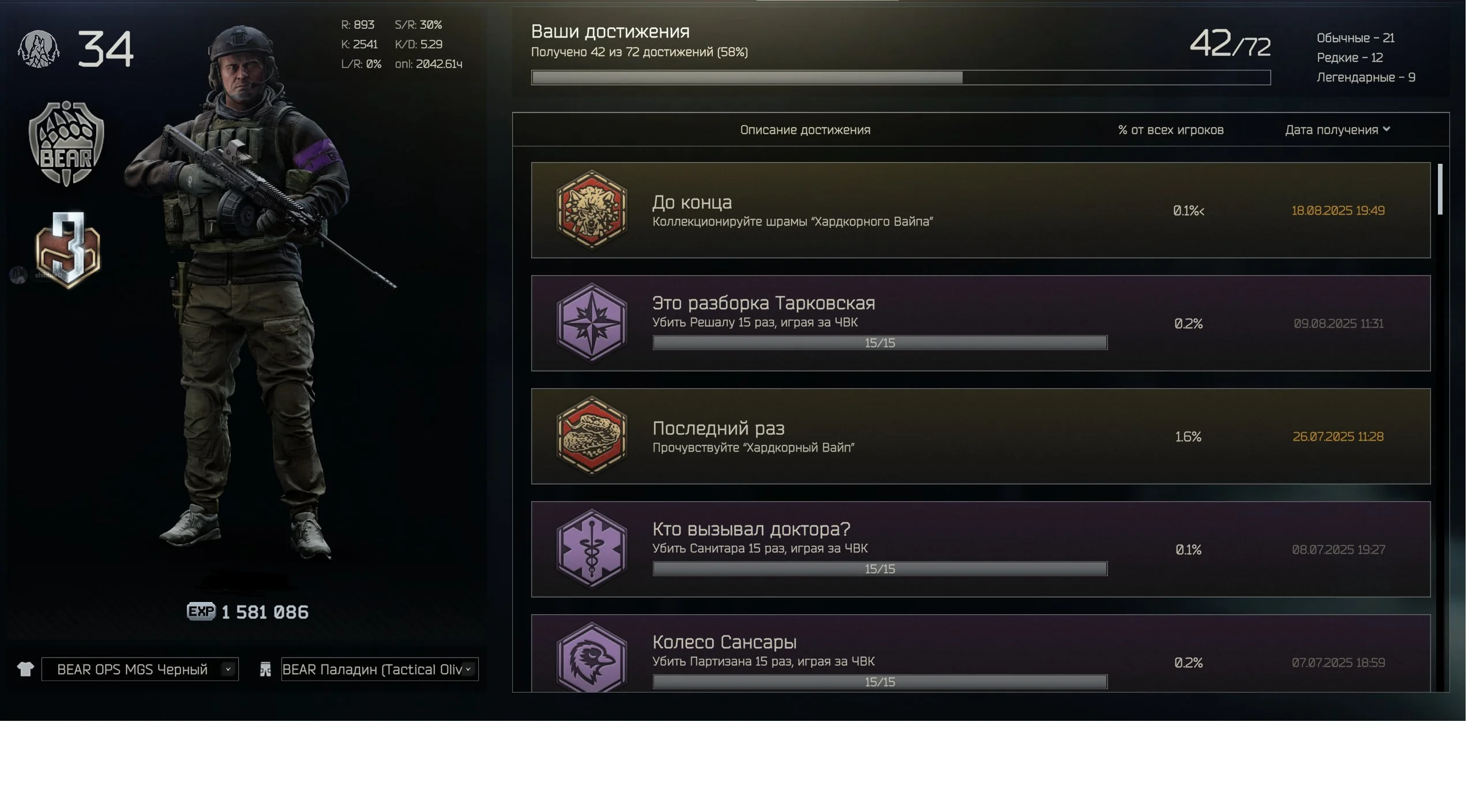Click the 42 of 72 achievements progress bar
Image resolution: width=1476 pixels, height=812 pixels.
[901, 77]
